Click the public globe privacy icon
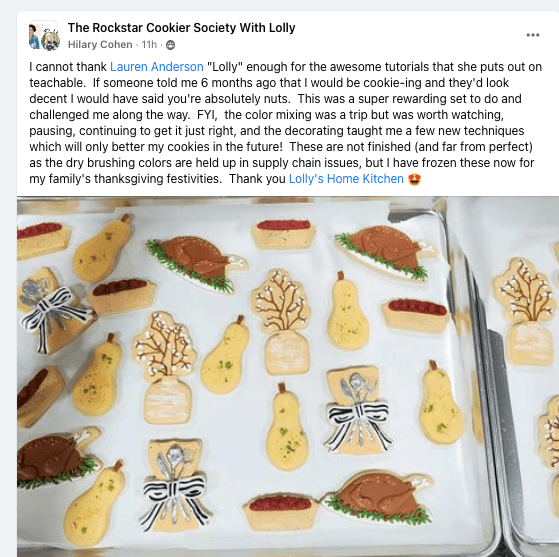559x557 pixels. [171, 45]
